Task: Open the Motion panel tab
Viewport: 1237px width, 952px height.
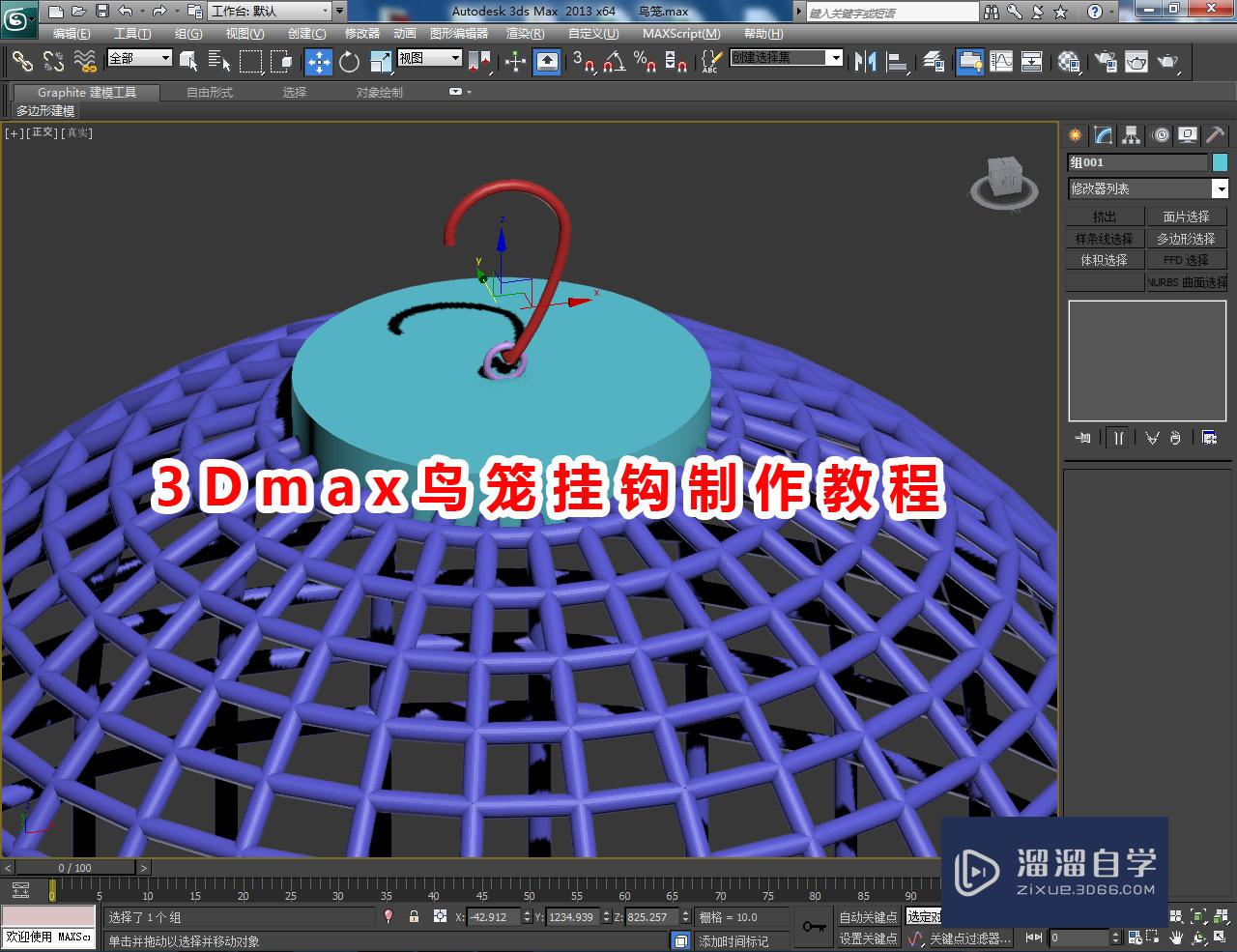Action: point(1161,135)
